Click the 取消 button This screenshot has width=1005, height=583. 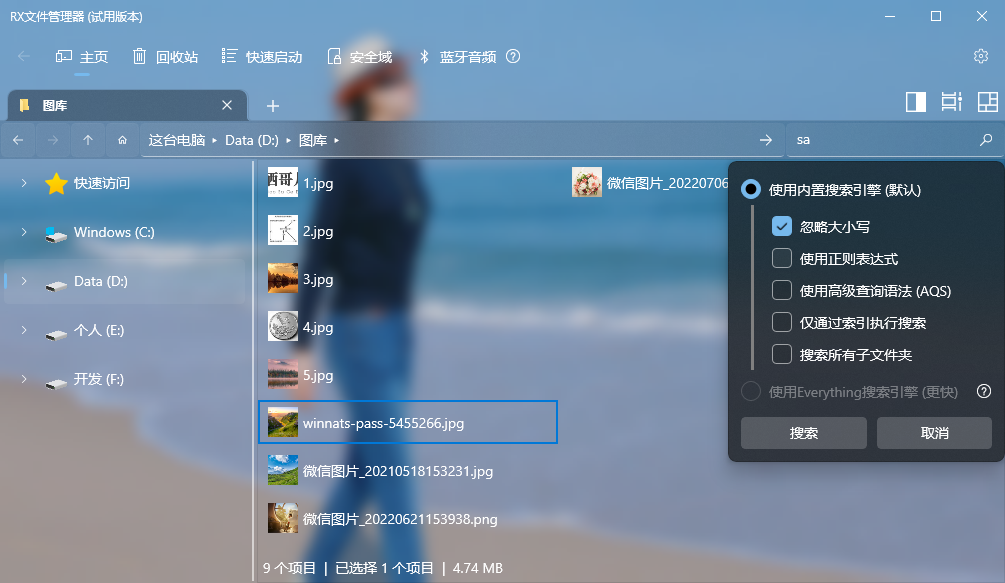934,433
